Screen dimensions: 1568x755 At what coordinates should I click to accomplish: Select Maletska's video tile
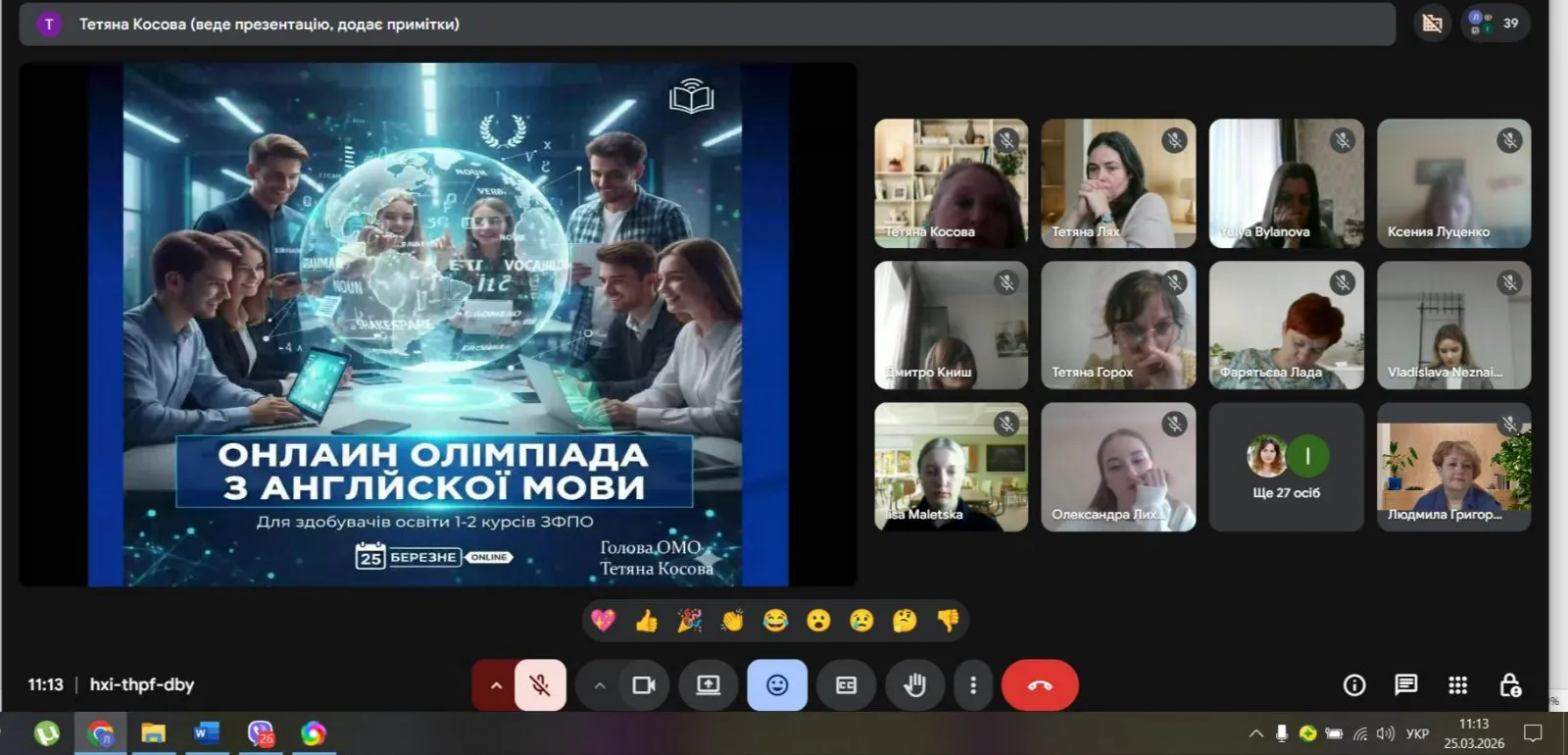(952, 467)
